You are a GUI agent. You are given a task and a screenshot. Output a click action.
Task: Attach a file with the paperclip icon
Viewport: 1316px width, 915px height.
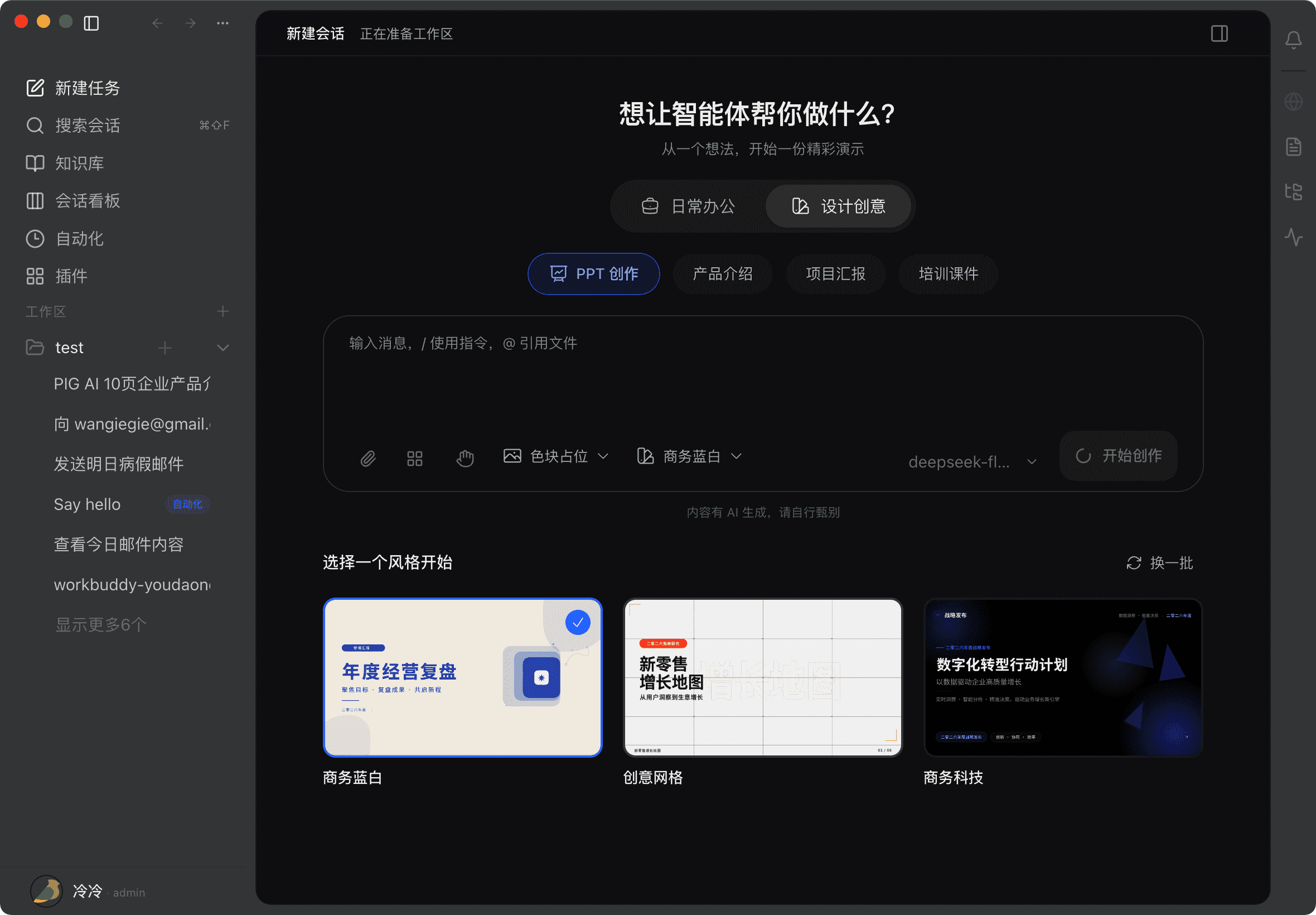point(368,458)
